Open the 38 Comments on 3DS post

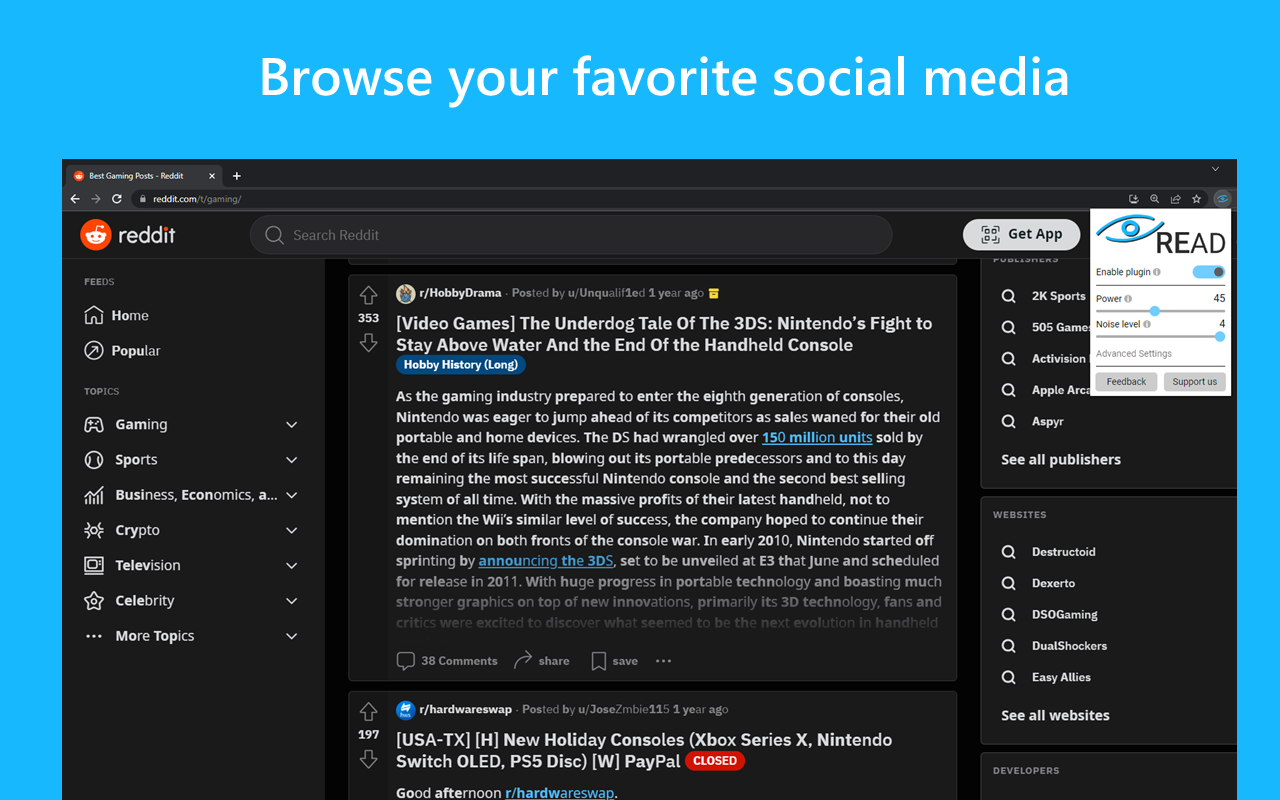click(x=447, y=661)
